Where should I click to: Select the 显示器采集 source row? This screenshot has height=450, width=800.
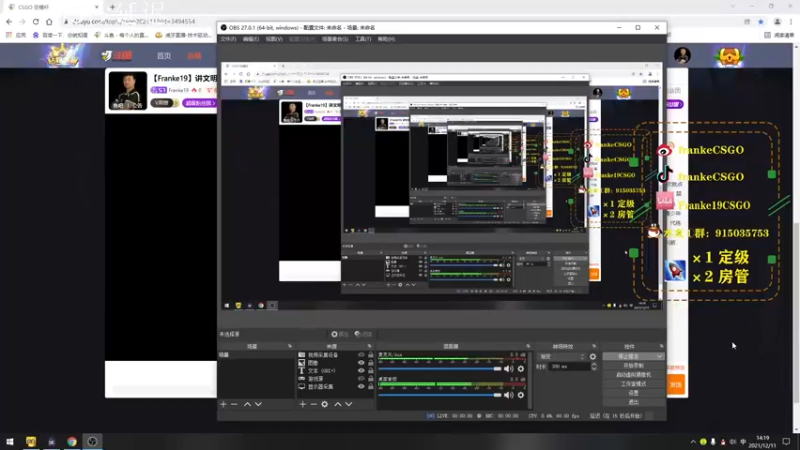(x=336, y=387)
